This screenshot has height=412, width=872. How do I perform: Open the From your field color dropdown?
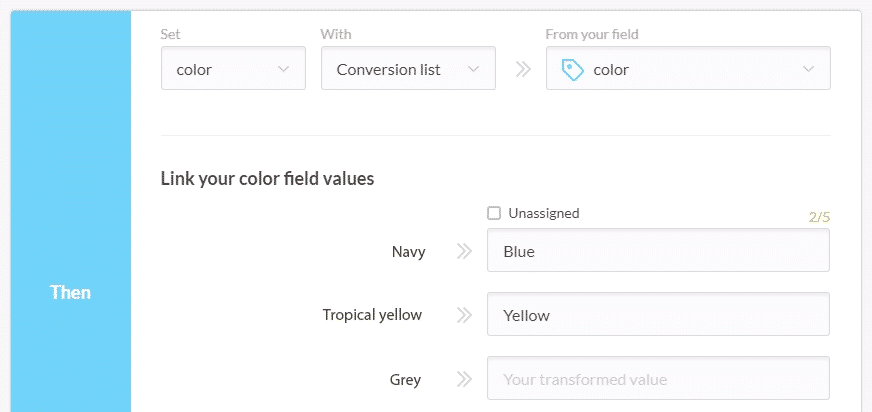688,68
